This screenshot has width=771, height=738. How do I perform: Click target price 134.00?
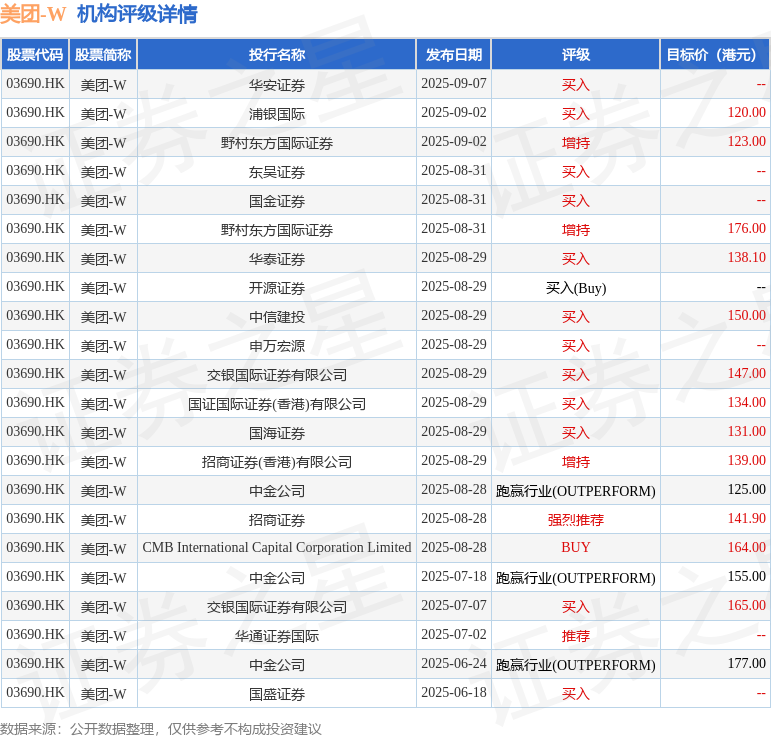point(746,403)
